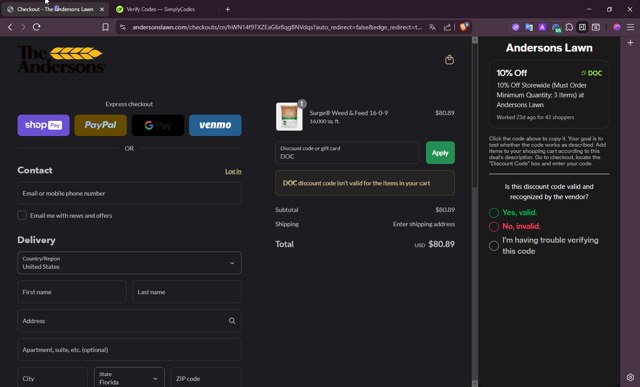The width and height of the screenshot is (640, 387).
Task: Go forward to the next page
Action: [23, 27]
